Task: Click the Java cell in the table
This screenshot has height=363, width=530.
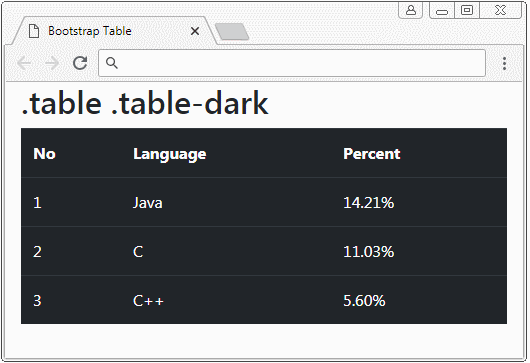Action: pos(148,203)
